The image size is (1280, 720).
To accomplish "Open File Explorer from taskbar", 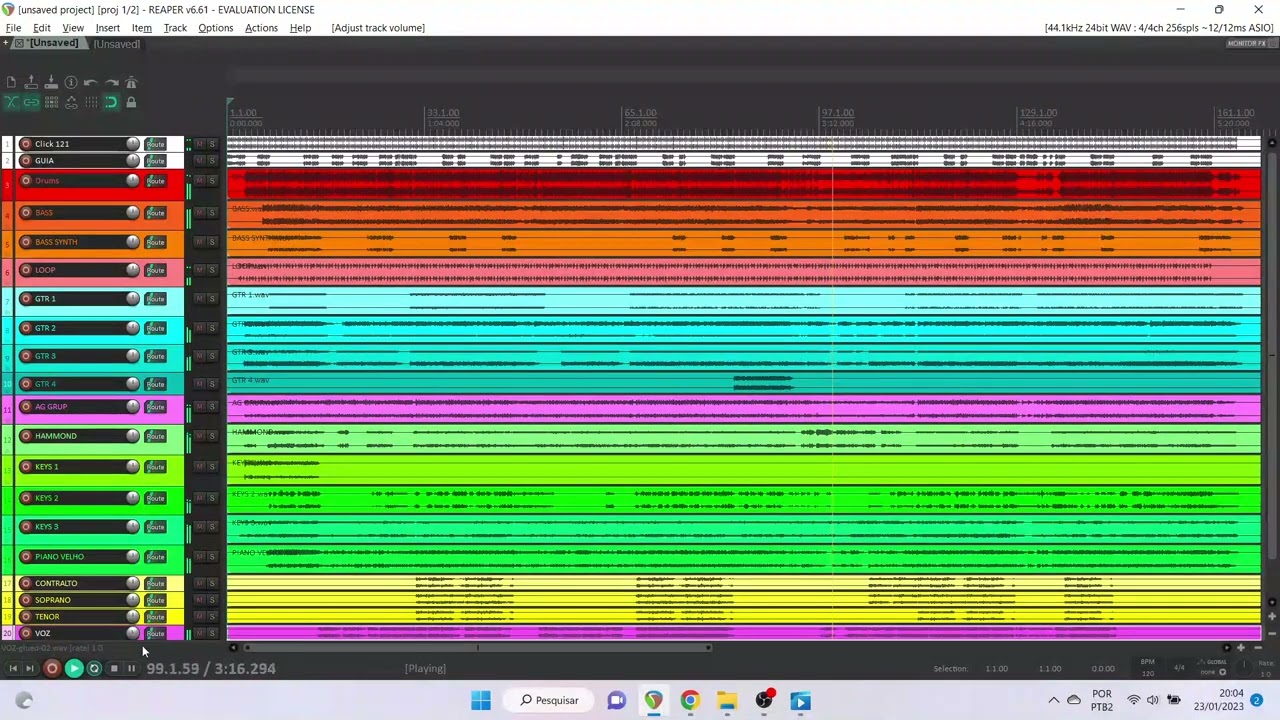I will [727, 700].
